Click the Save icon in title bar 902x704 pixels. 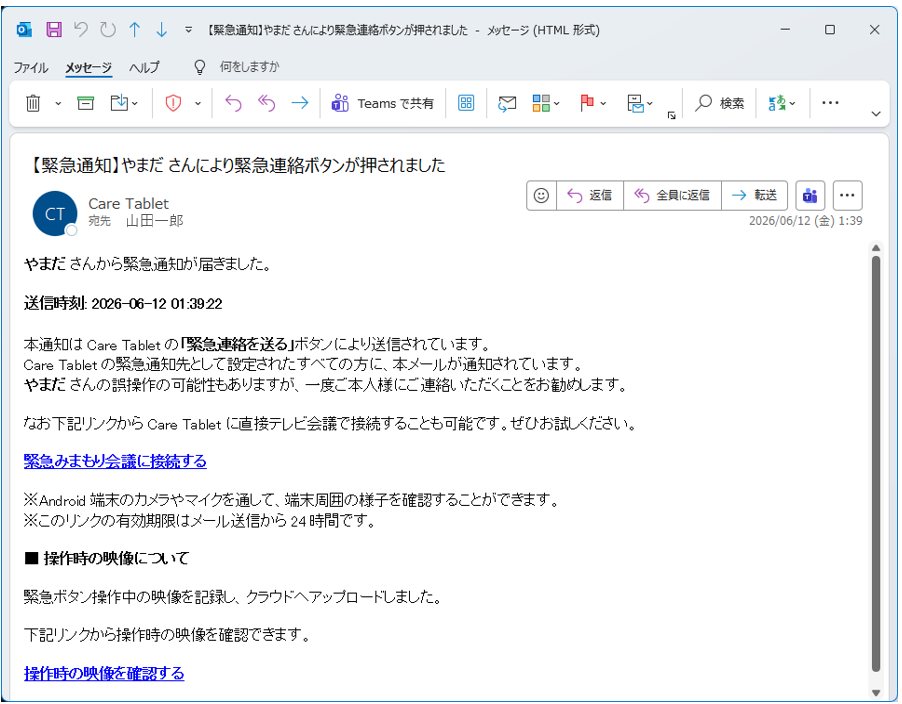pyautogui.click(x=54, y=29)
